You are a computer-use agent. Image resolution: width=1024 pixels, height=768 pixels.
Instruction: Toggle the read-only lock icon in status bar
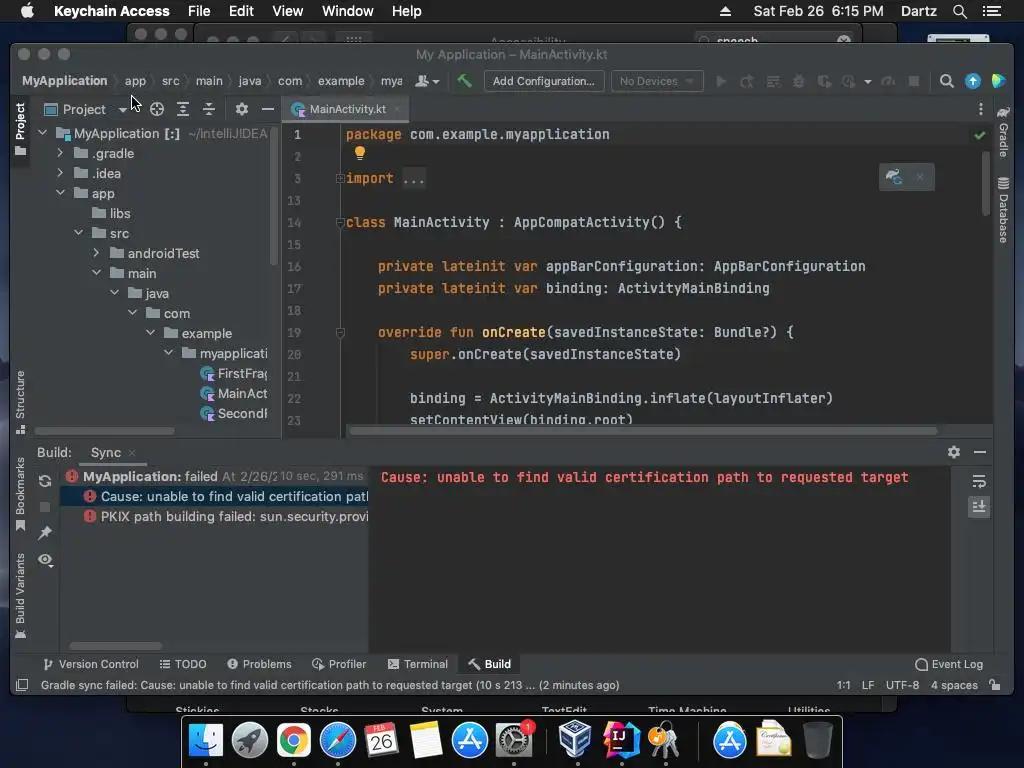click(995, 684)
